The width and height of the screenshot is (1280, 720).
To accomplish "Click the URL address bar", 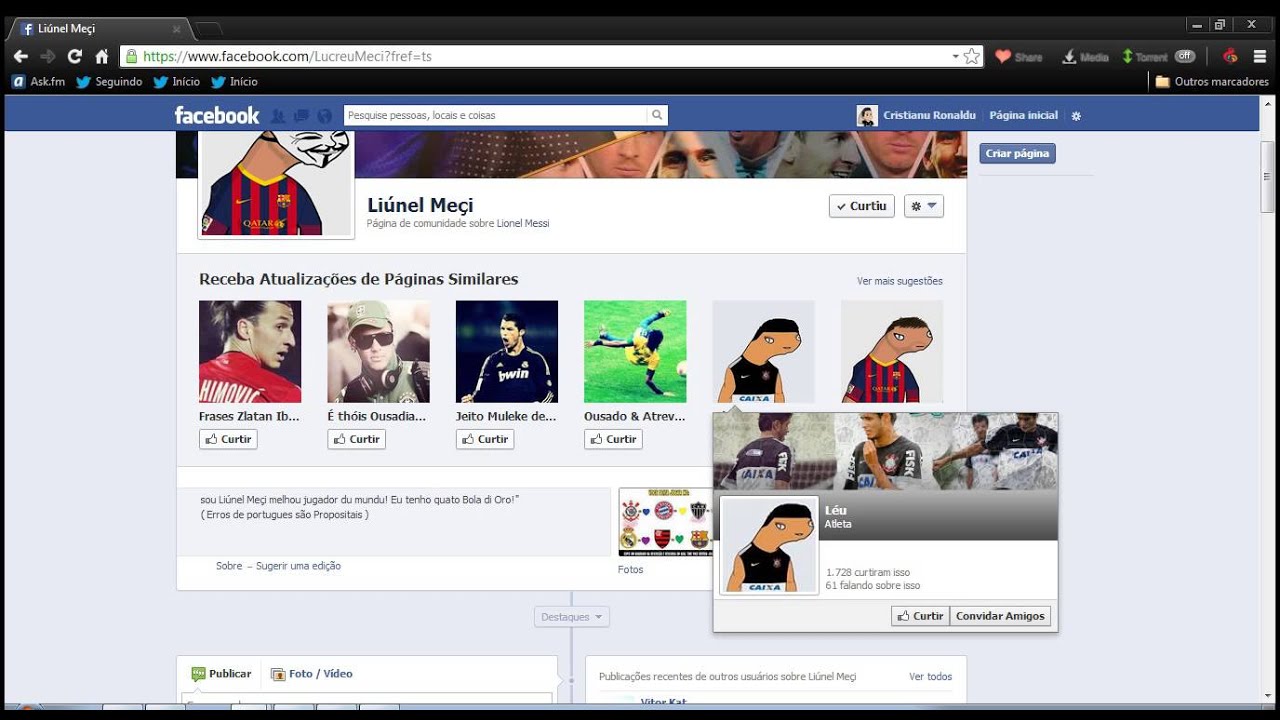I will point(540,57).
